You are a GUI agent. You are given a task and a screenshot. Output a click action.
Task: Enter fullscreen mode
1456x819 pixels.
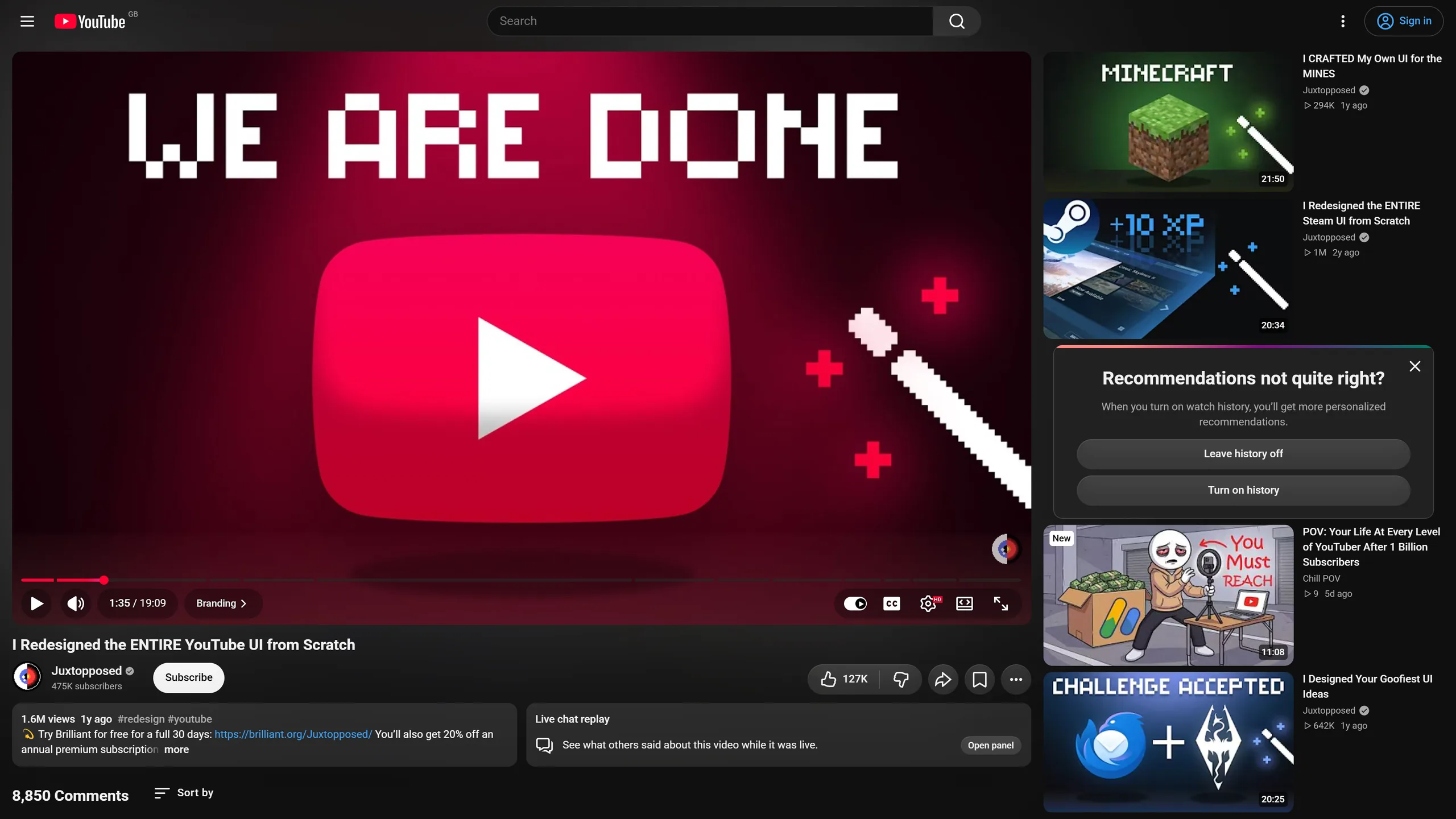(1001, 603)
